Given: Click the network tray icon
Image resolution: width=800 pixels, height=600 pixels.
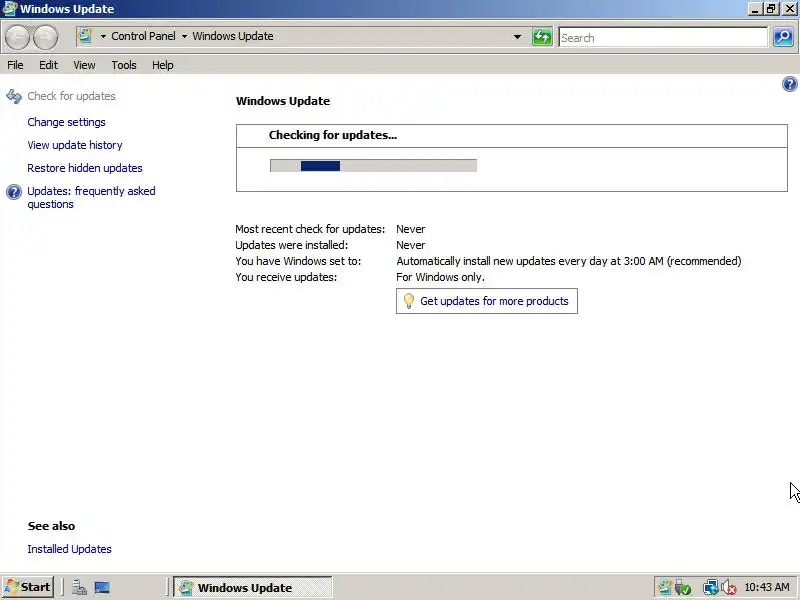Looking at the screenshot, I should click(x=710, y=587).
